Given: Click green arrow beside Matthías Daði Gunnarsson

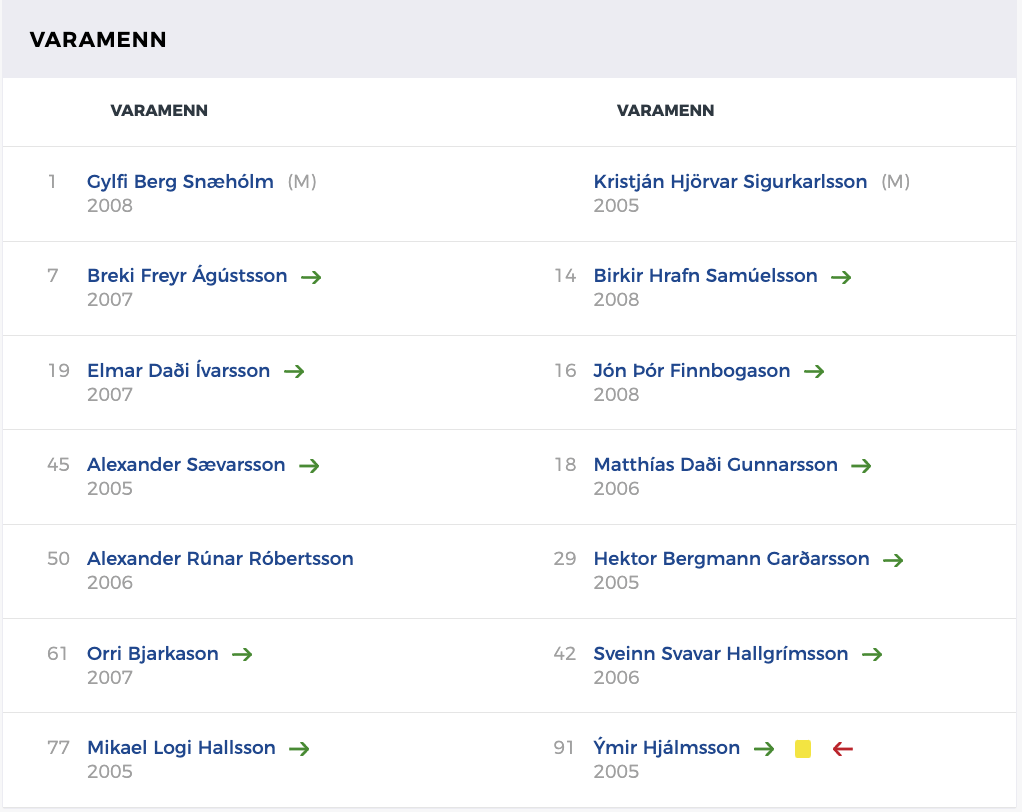Looking at the screenshot, I should [861, 466].
